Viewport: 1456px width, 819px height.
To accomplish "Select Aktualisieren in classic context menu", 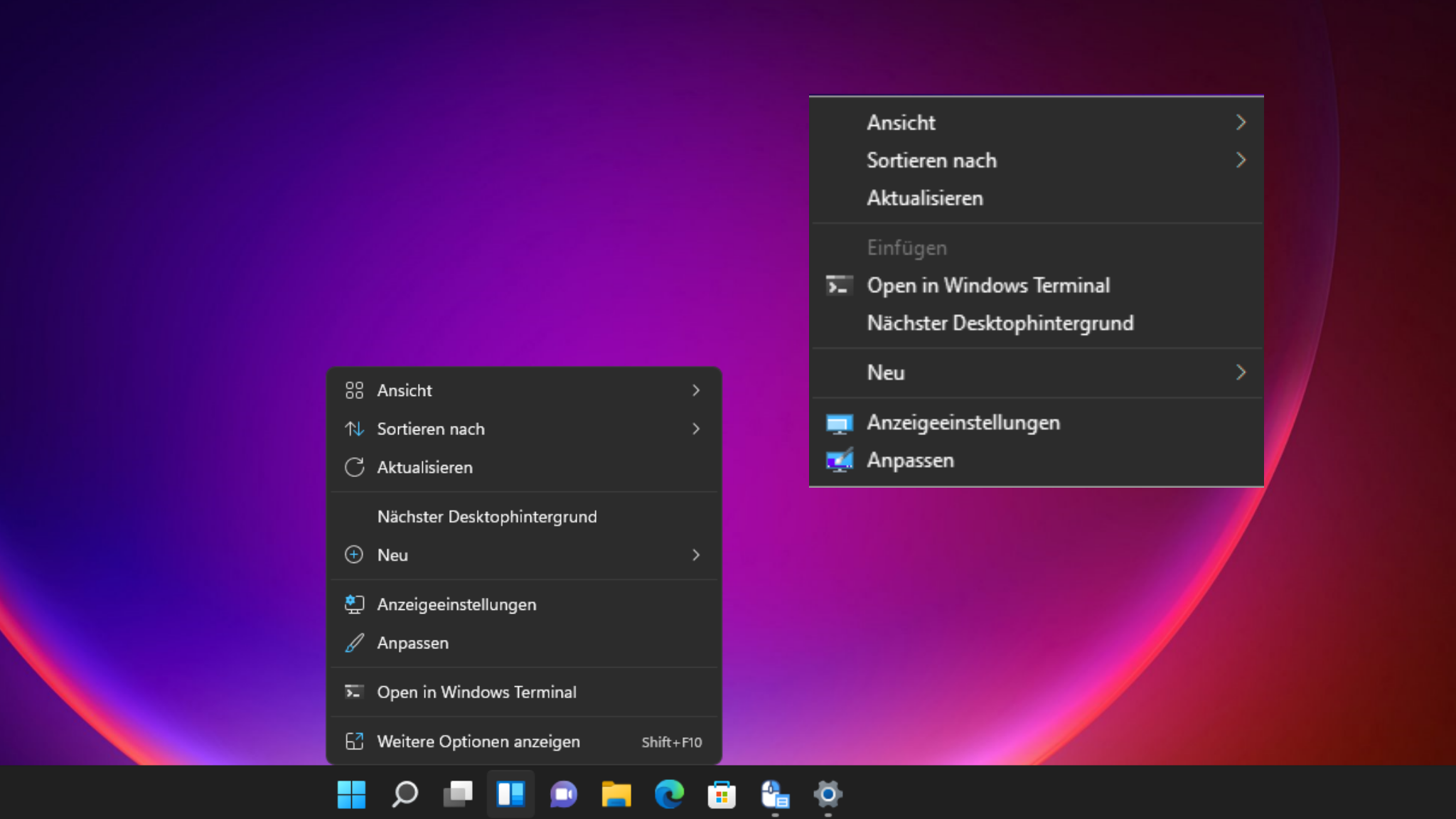I will (1037, 198).
